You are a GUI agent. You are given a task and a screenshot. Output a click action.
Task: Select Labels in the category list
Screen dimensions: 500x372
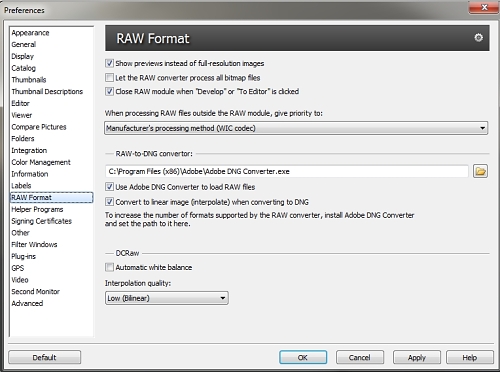pos(21,185)
